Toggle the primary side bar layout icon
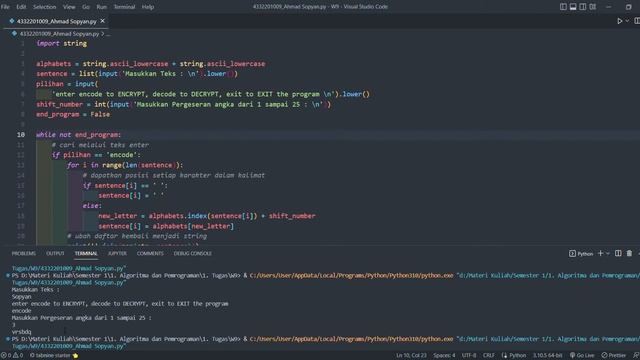The image size is (640, 360). [x=563, y=7]
